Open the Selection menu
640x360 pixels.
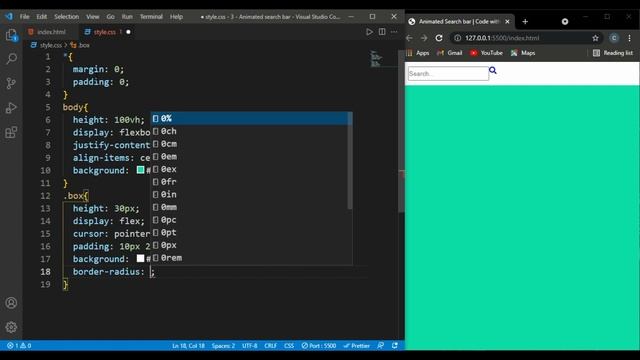67,17
